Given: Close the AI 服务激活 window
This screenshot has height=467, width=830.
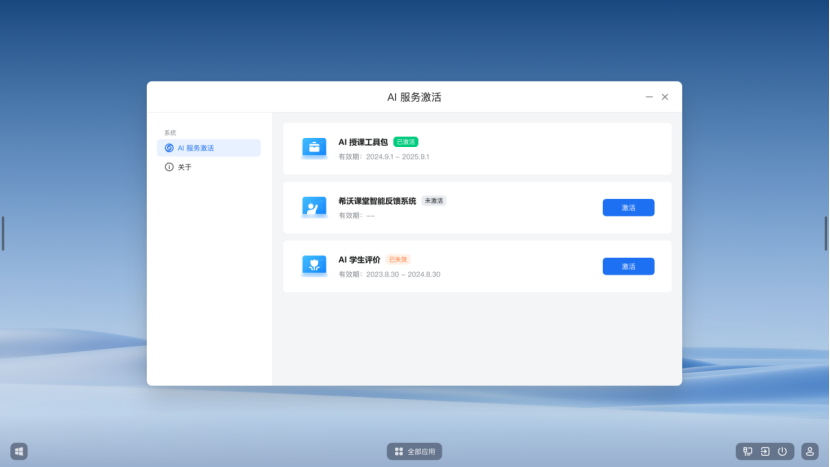Looking at the screenshot, I should tap(665, 97).
